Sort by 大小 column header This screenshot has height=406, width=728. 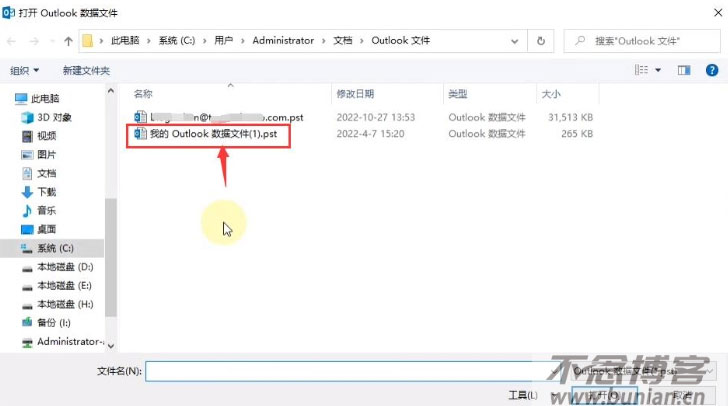click(x=551, y=94)
